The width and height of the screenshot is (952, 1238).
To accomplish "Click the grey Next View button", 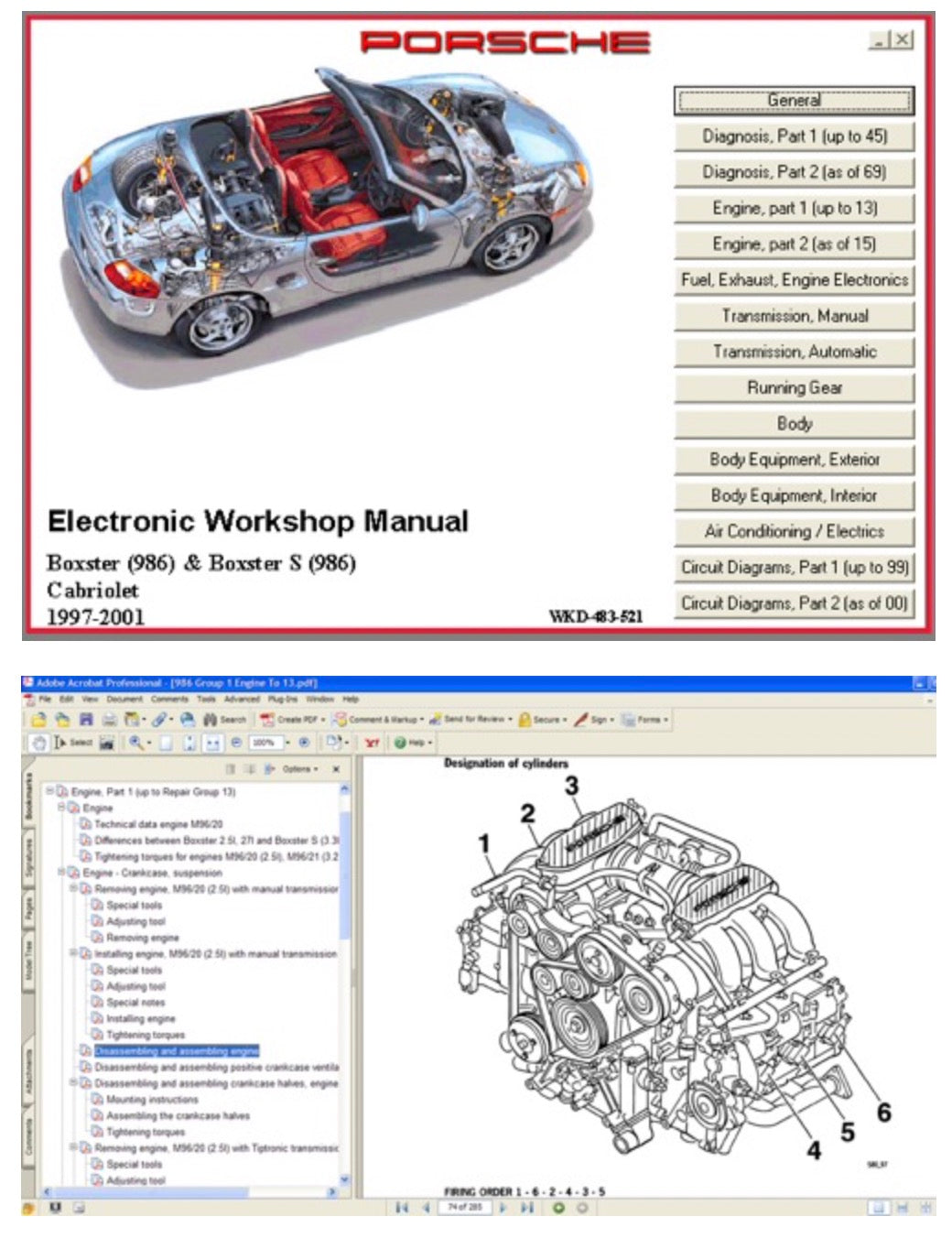I will point(581,1208).
